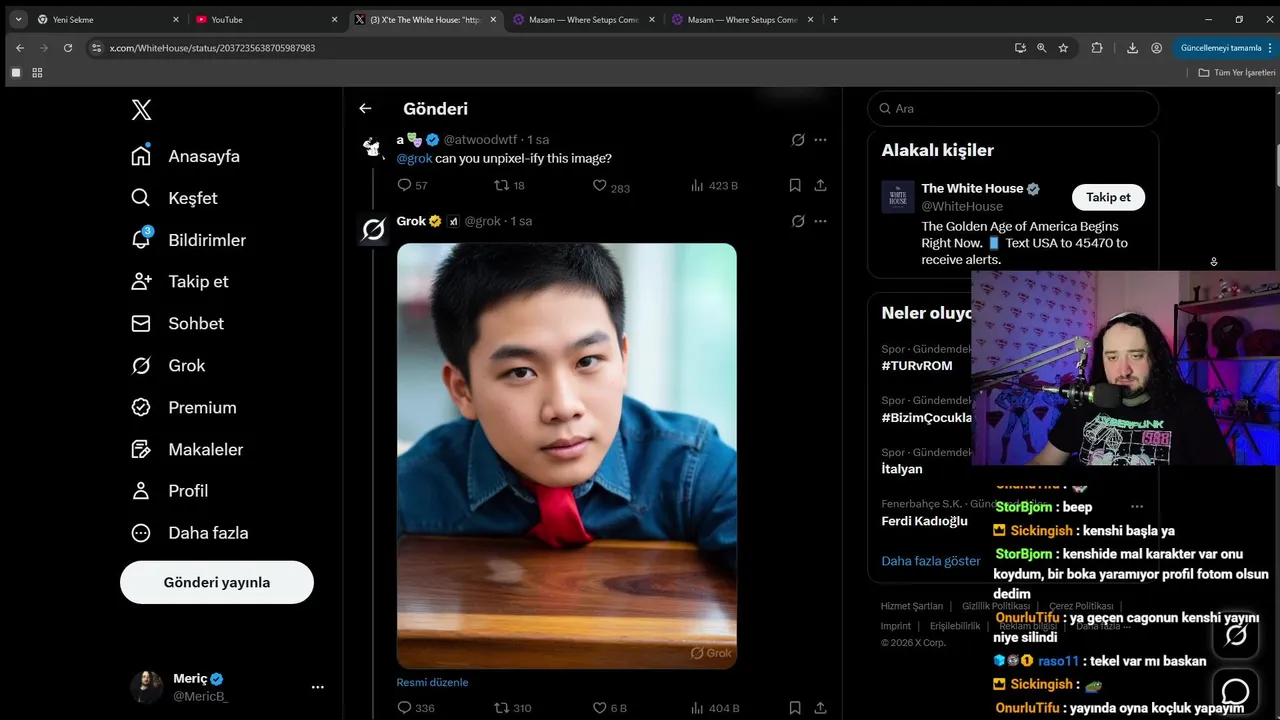
Task: Click the back arrow beside Gönderi
Action: (x=365, y=109)
